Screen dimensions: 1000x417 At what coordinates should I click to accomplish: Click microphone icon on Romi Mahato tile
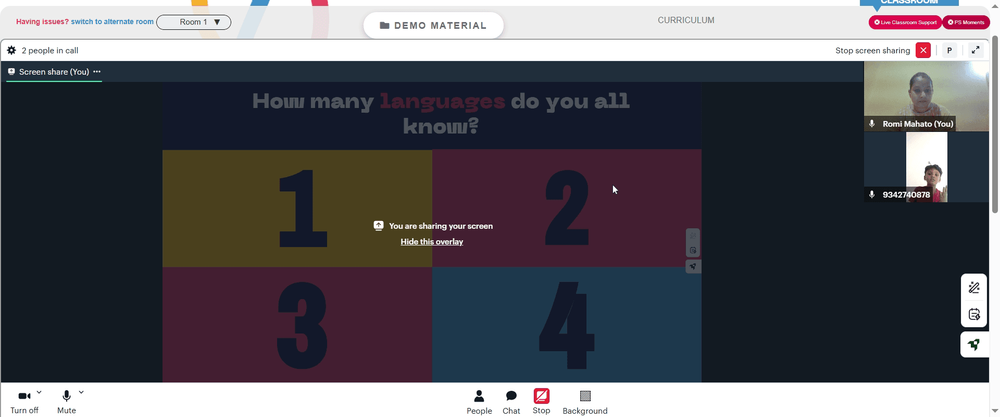(872, 124)
